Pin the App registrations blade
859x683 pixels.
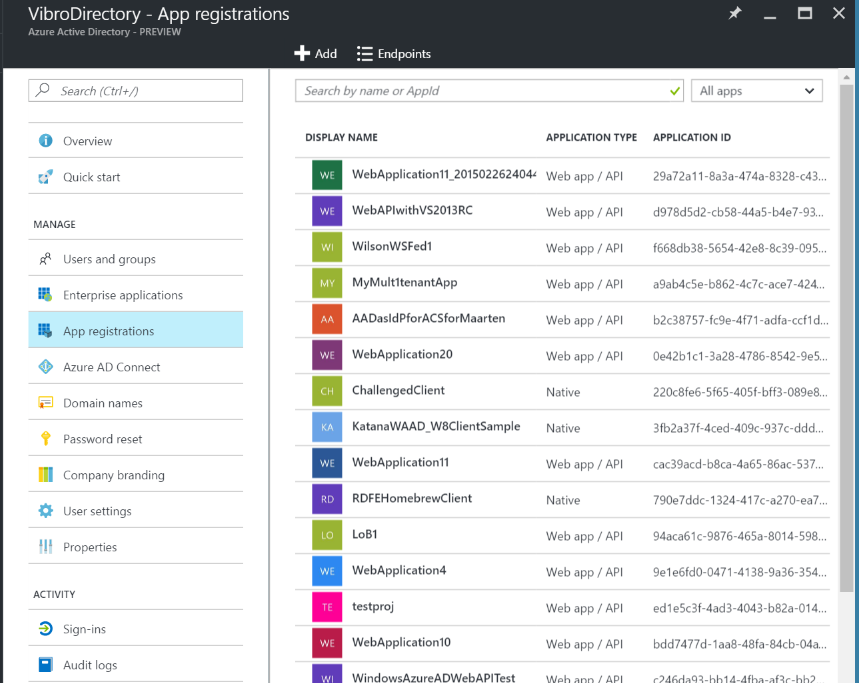[x=735, y=13]
